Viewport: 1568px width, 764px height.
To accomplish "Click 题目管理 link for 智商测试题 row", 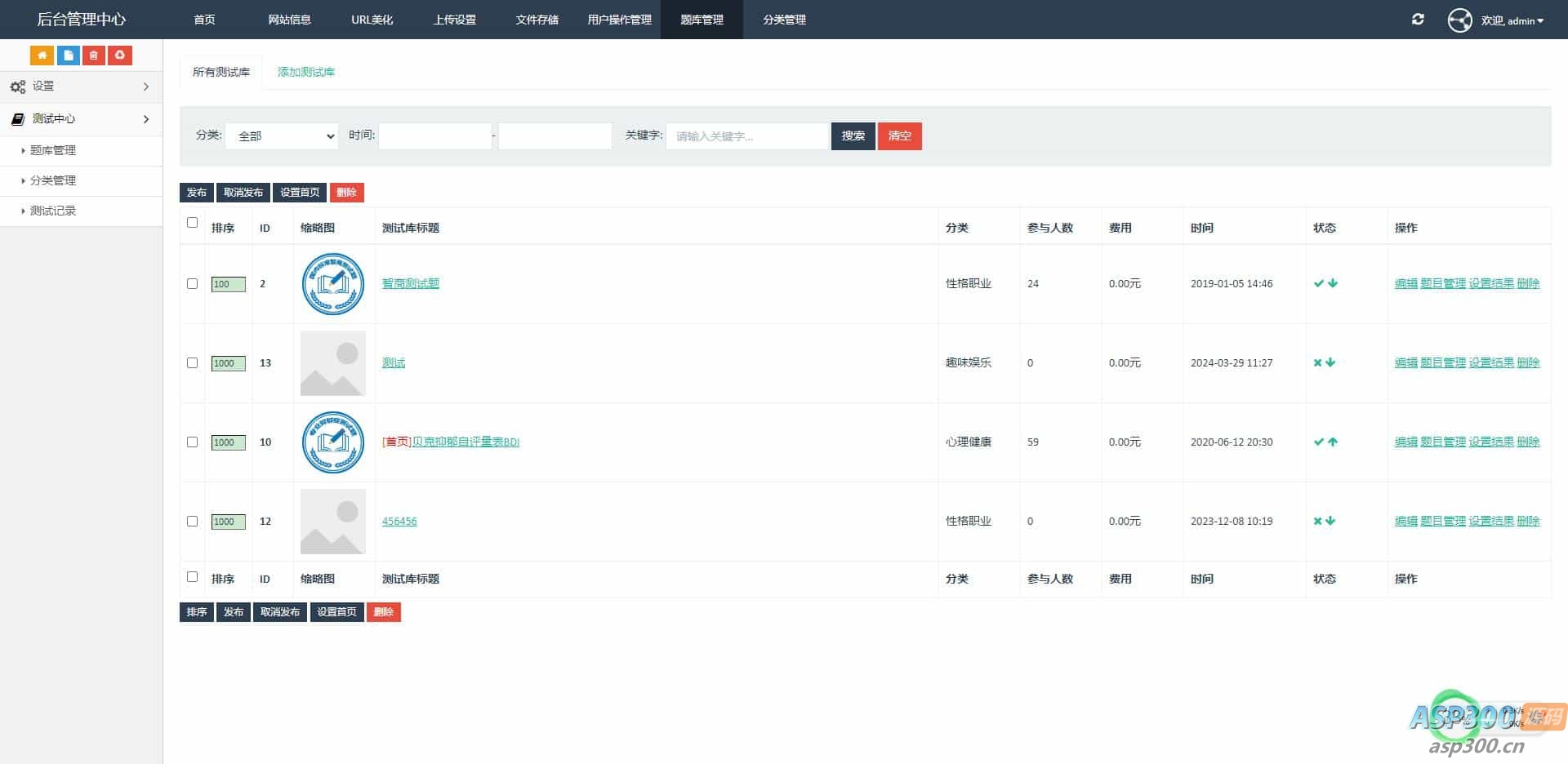I will [1442, 283].
